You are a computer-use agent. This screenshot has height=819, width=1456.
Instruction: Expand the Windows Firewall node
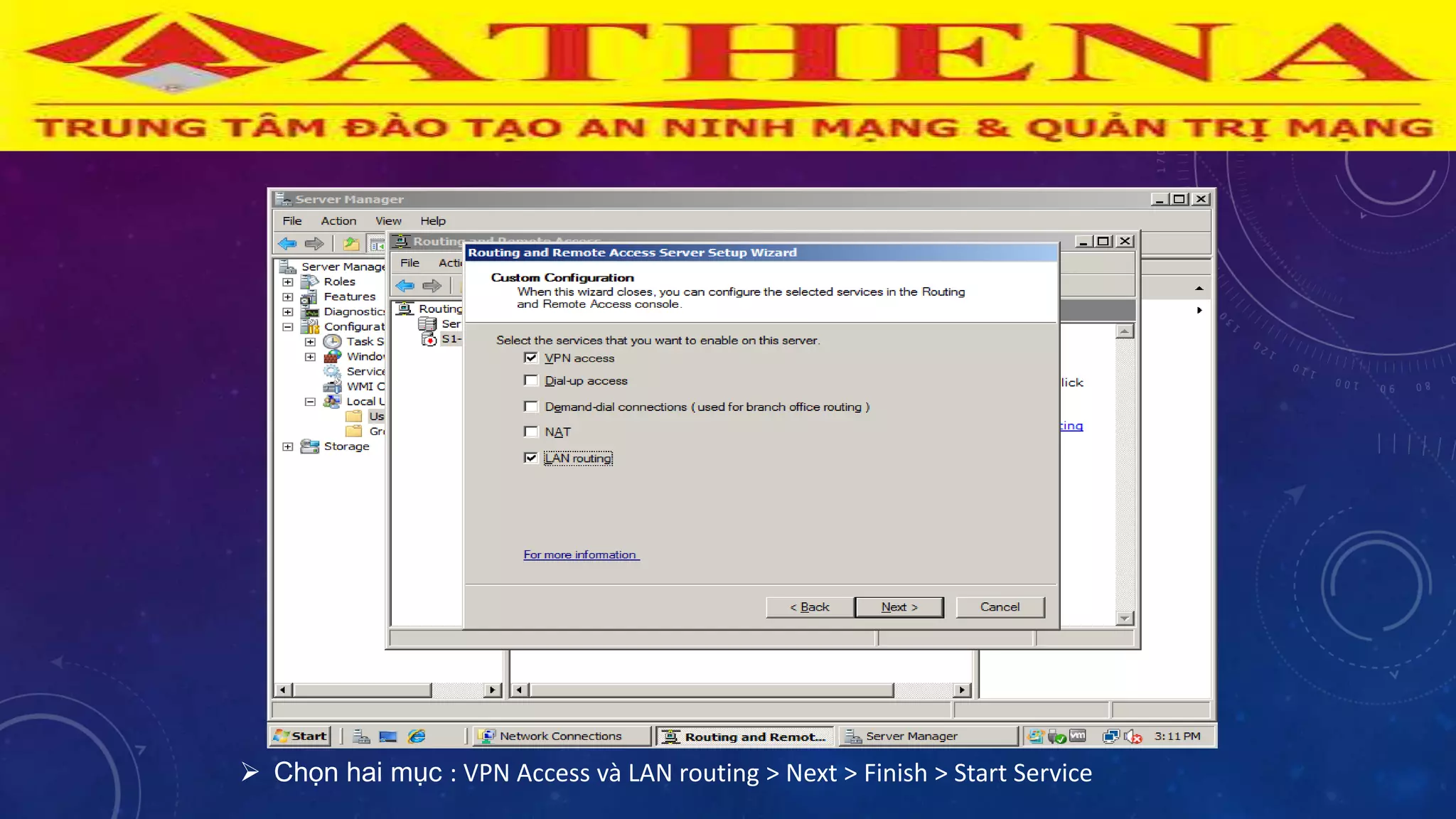tap(310, 357)
